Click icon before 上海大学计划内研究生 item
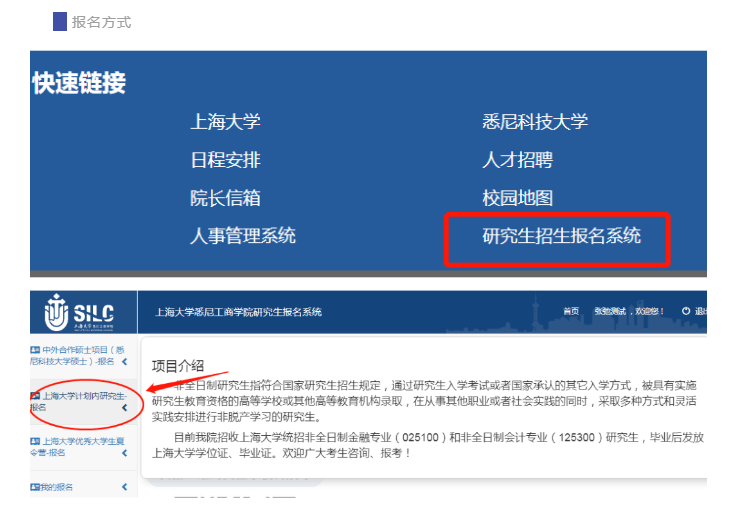Viewport: 739px width, 513px height. 35,396
